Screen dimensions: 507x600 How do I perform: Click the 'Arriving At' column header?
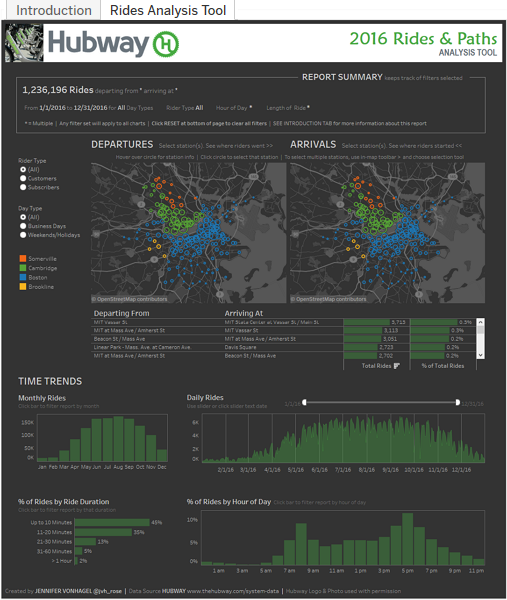(x=244, y=313)
